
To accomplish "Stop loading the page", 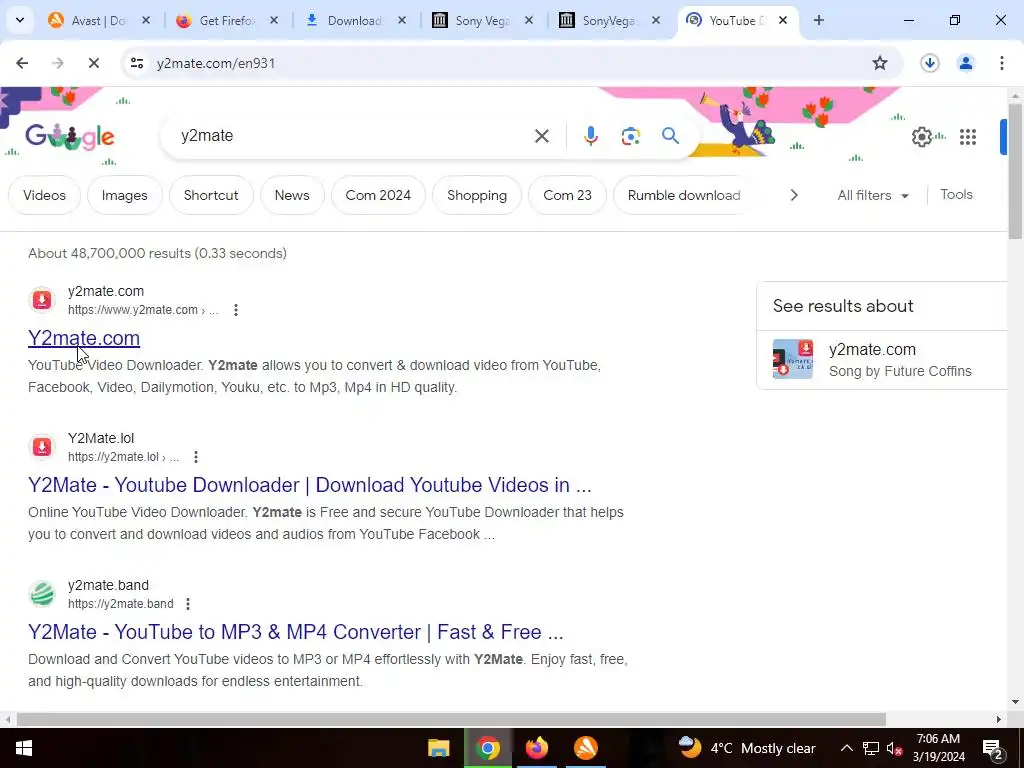I will (x=93, y=63).
